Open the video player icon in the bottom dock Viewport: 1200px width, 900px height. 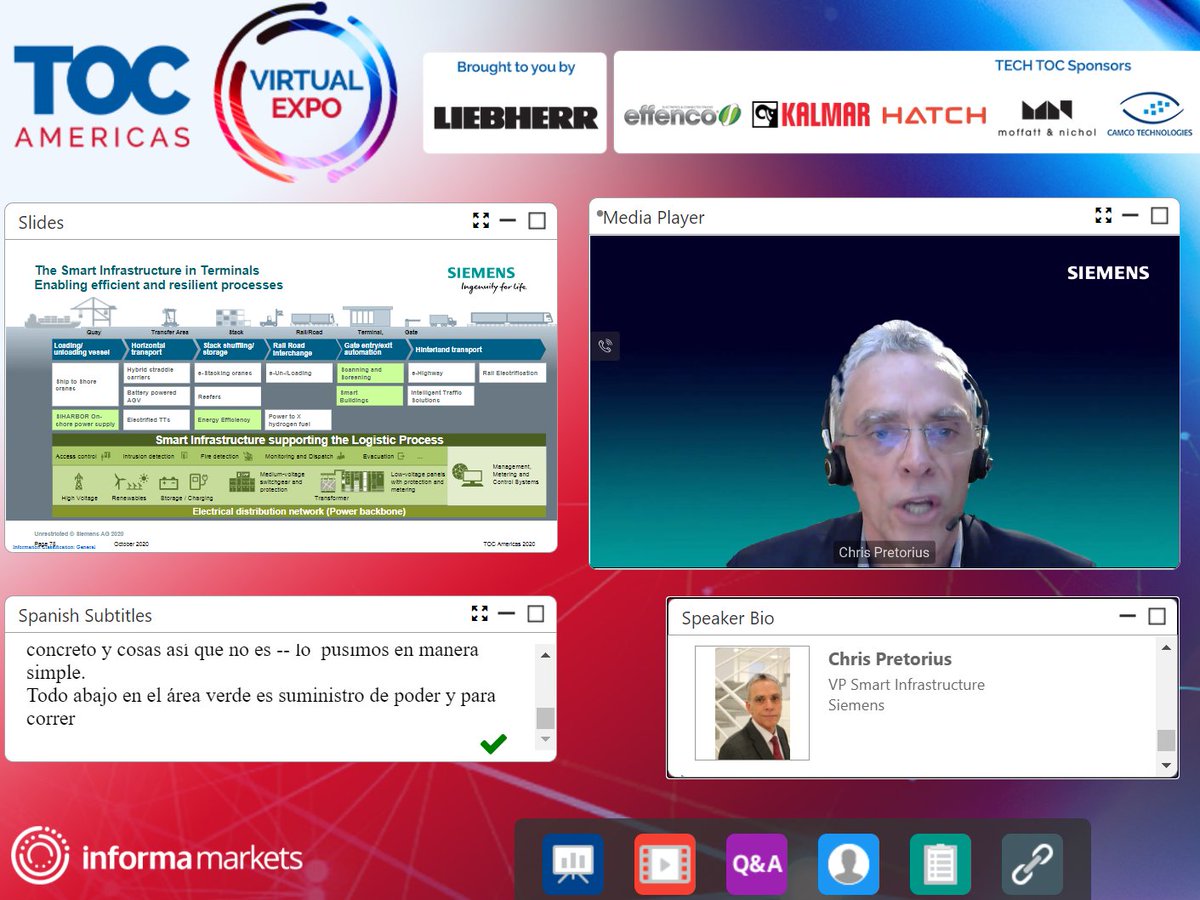click(664, 863)
